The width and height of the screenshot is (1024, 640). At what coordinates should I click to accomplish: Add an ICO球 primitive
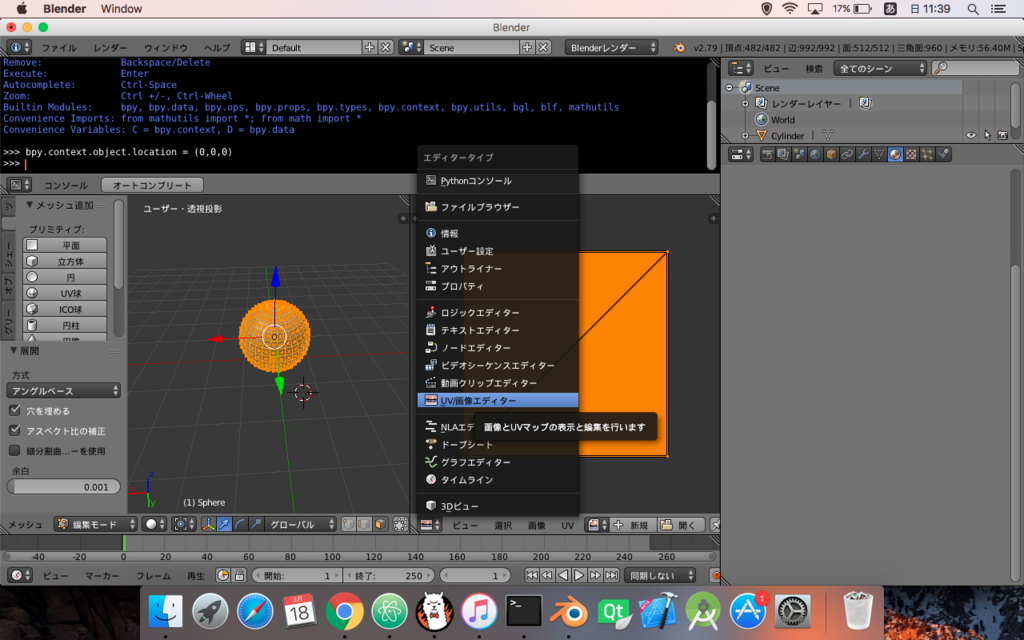point(65,309)
